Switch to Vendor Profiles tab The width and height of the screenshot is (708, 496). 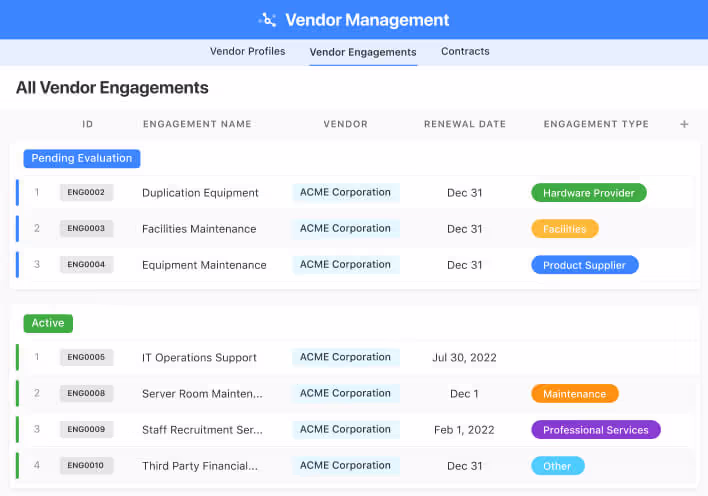247,51
